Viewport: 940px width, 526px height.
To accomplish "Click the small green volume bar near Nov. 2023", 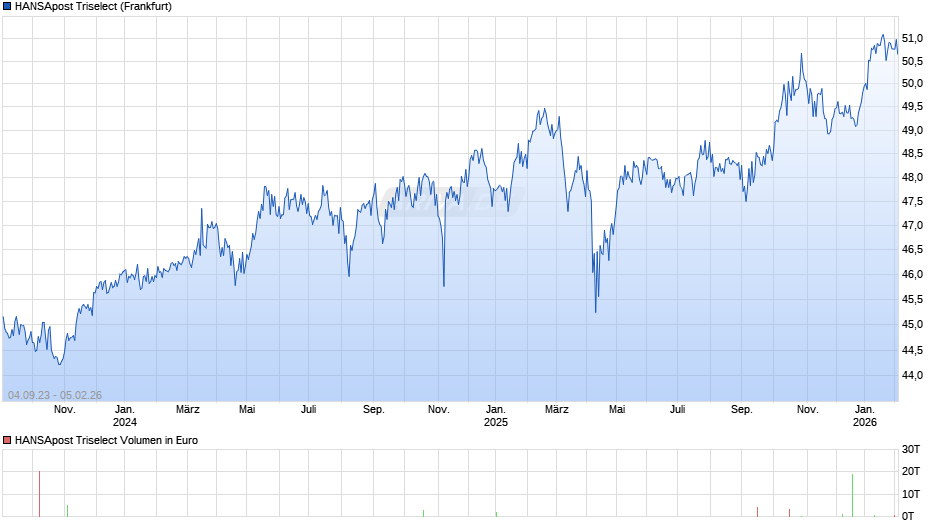I will 67,511.
